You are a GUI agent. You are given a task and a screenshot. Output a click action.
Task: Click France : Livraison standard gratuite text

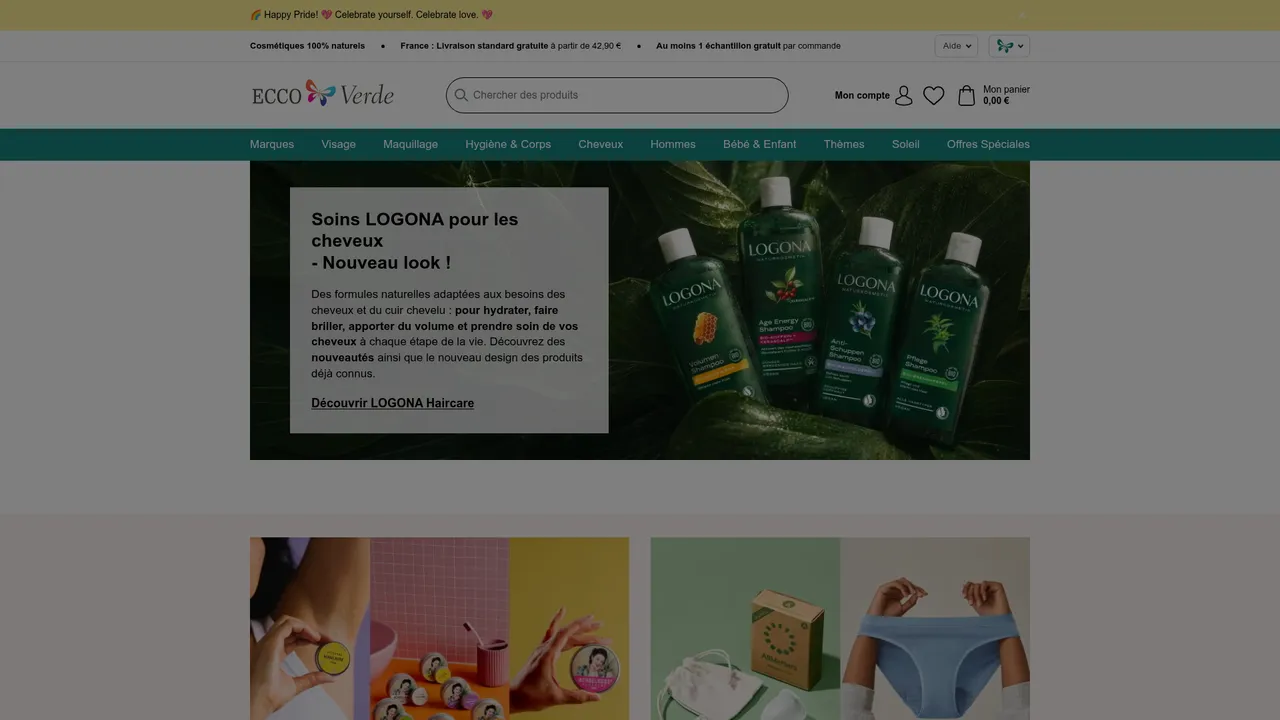point(474,46)
